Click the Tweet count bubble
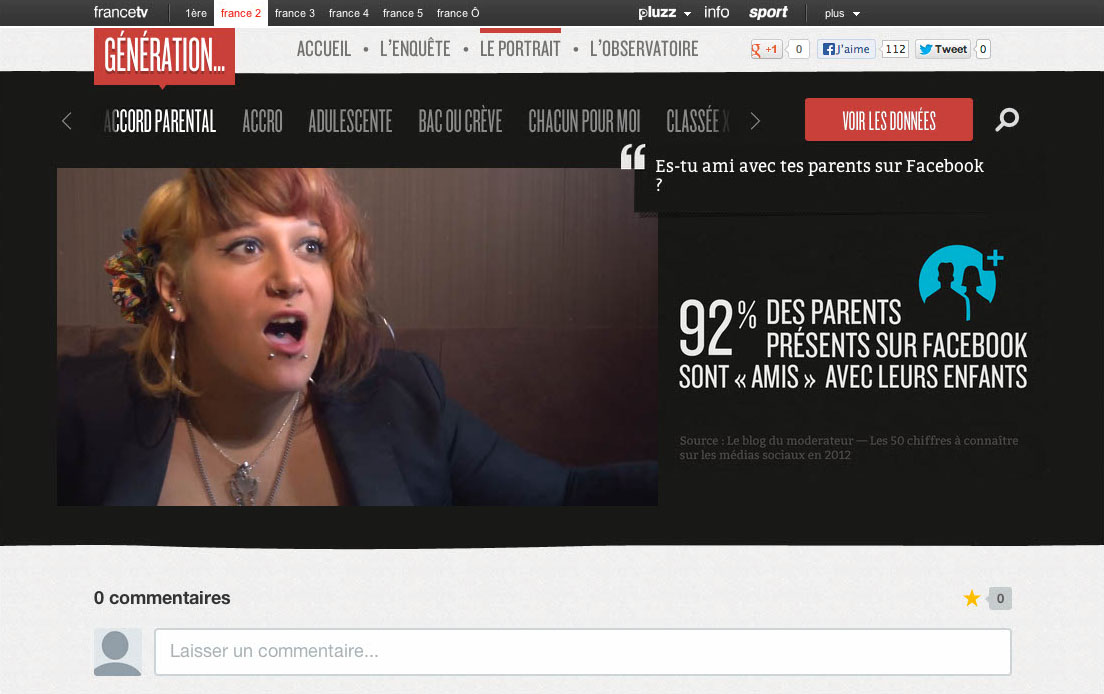Viewport: 1104px width, 694px height. (983, 49)
